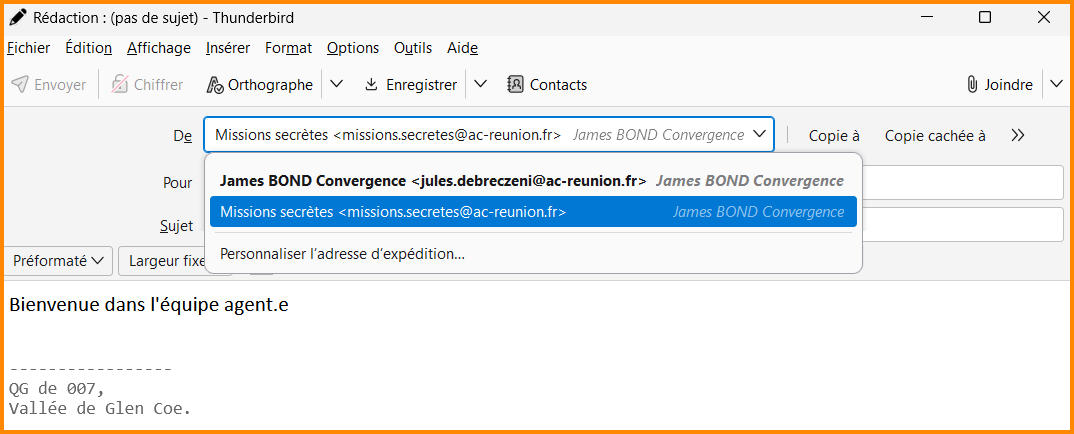
Task: Click the Envoyer send button
Action: click(49, 85)
